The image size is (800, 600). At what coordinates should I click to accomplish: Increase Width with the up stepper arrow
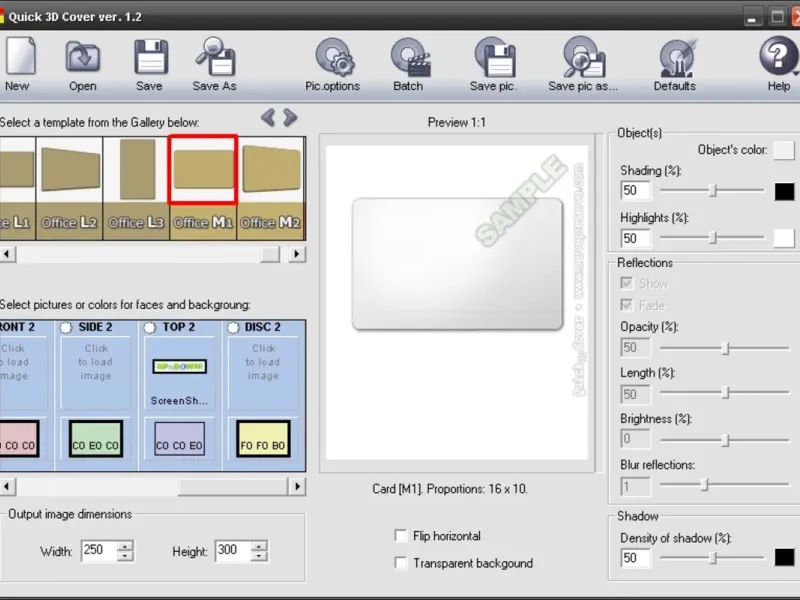coord(125,546)
